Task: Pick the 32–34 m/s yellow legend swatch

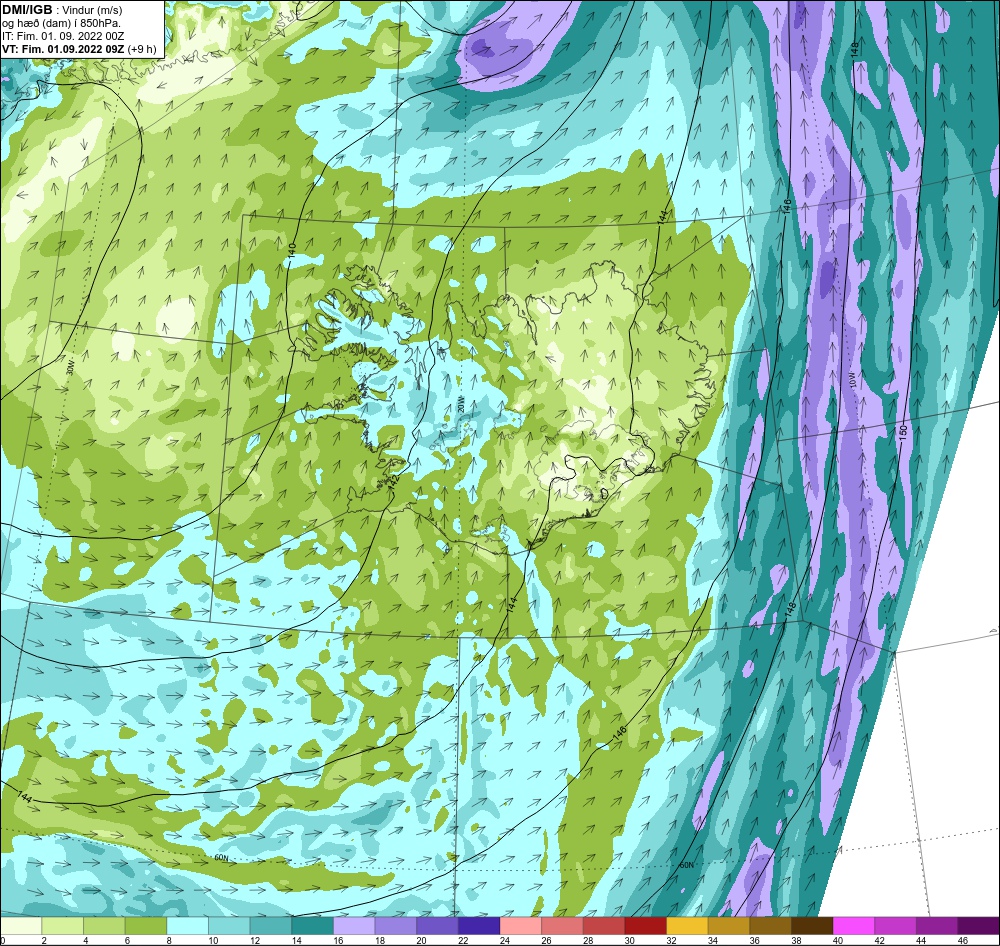Action: (x=688, y=926)
